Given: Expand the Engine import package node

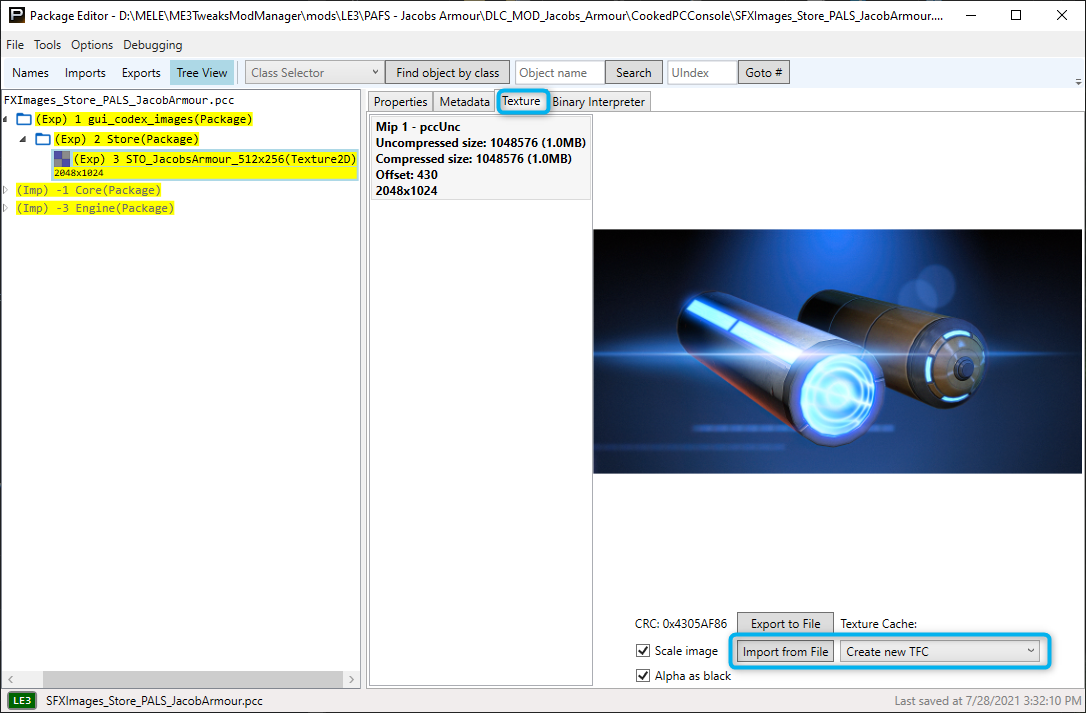Looking at the screenshot, I should 6,208.
